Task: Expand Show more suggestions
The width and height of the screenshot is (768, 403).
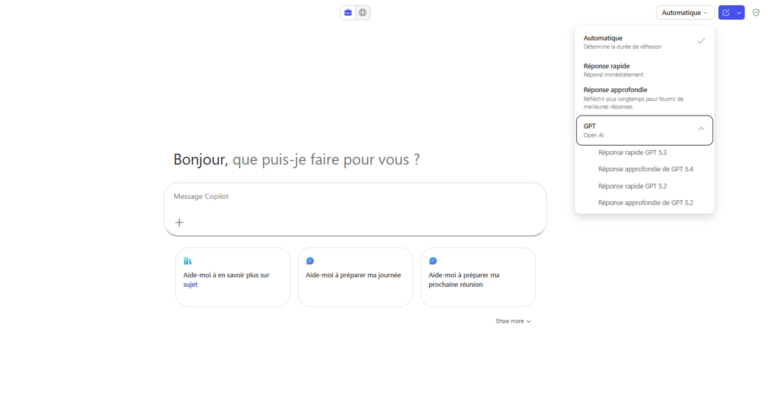Action: click(513, 321)
